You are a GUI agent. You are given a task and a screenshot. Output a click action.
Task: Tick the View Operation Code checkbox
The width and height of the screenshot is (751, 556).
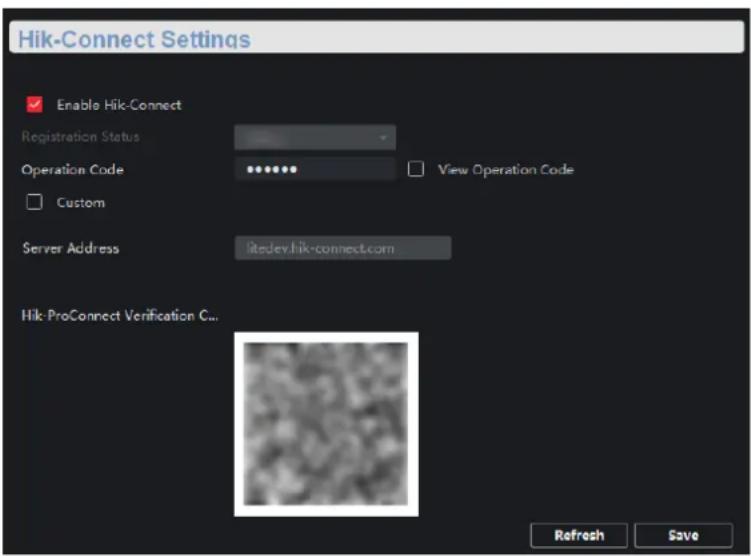pos(416,169)
